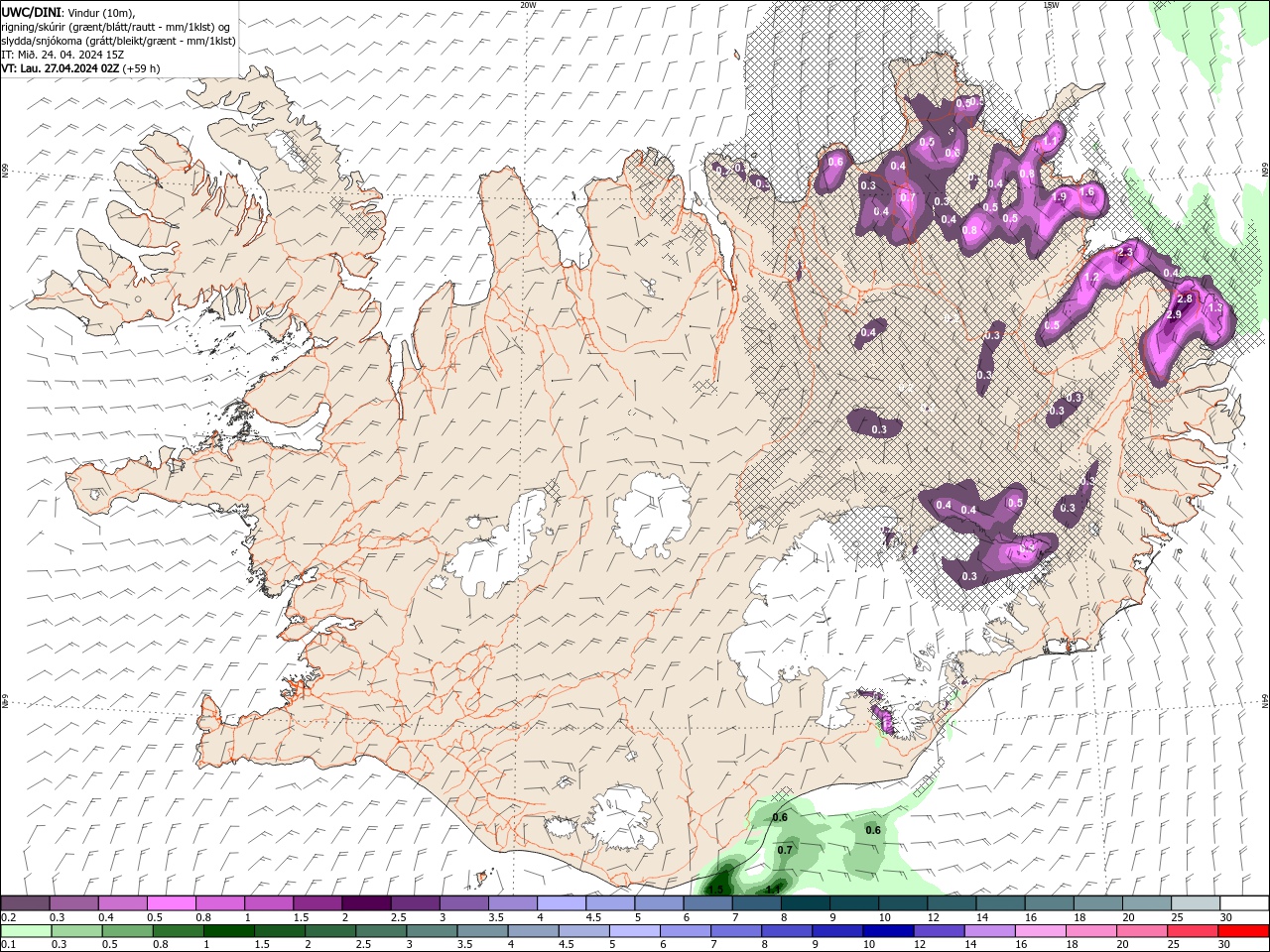This screenshot has width=1270, height=952.
Task: Click the 1.6 snowfall value on the map
Action: point(1086,192)
